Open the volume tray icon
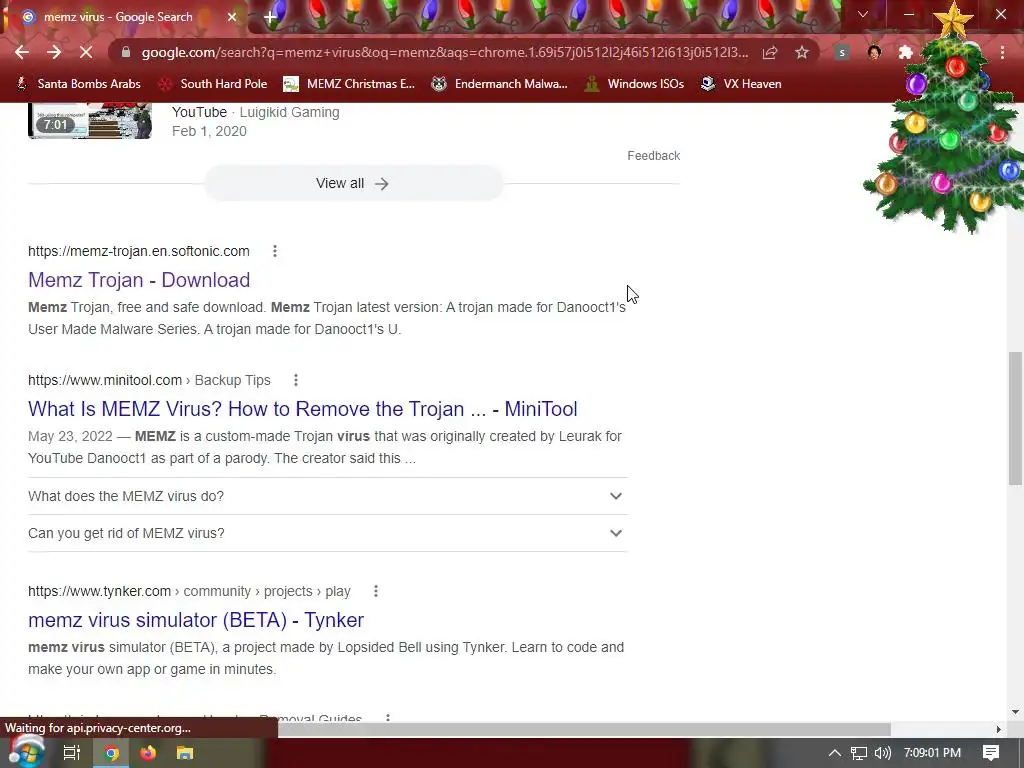Viewport: 1024px width, 768px height. (x=882, y=753)
